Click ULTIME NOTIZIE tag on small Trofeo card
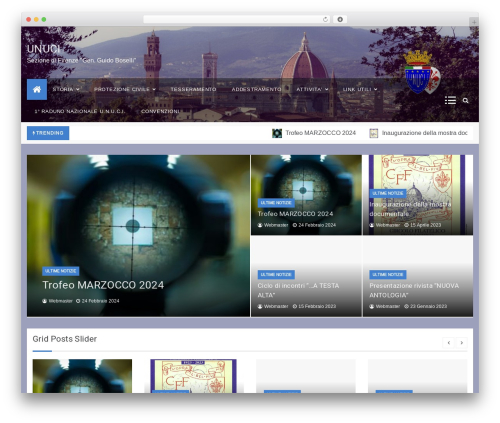 (276, 203)
